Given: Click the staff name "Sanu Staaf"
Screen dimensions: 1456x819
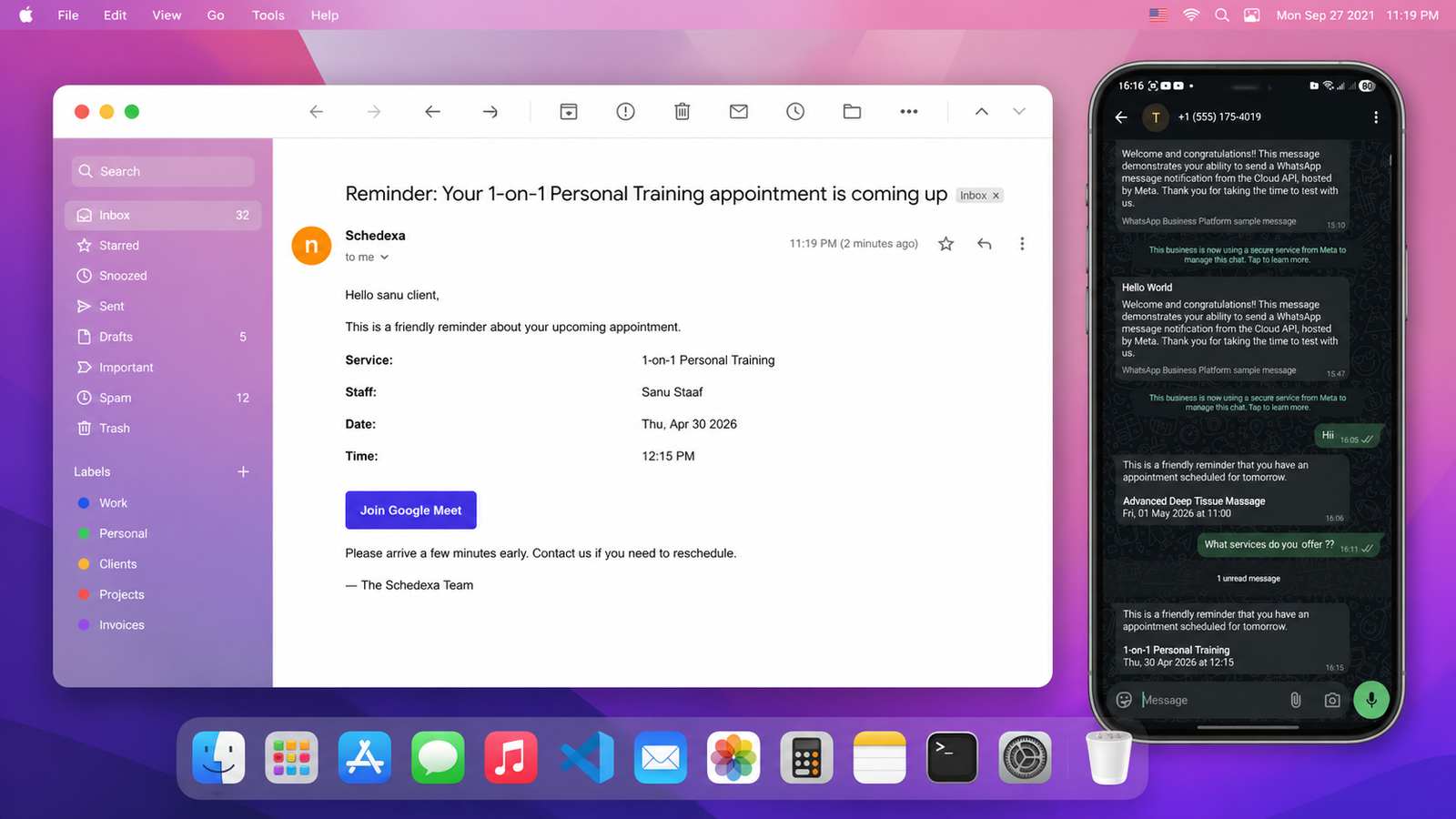Looking at the screenshot, I should coord(672,392).
